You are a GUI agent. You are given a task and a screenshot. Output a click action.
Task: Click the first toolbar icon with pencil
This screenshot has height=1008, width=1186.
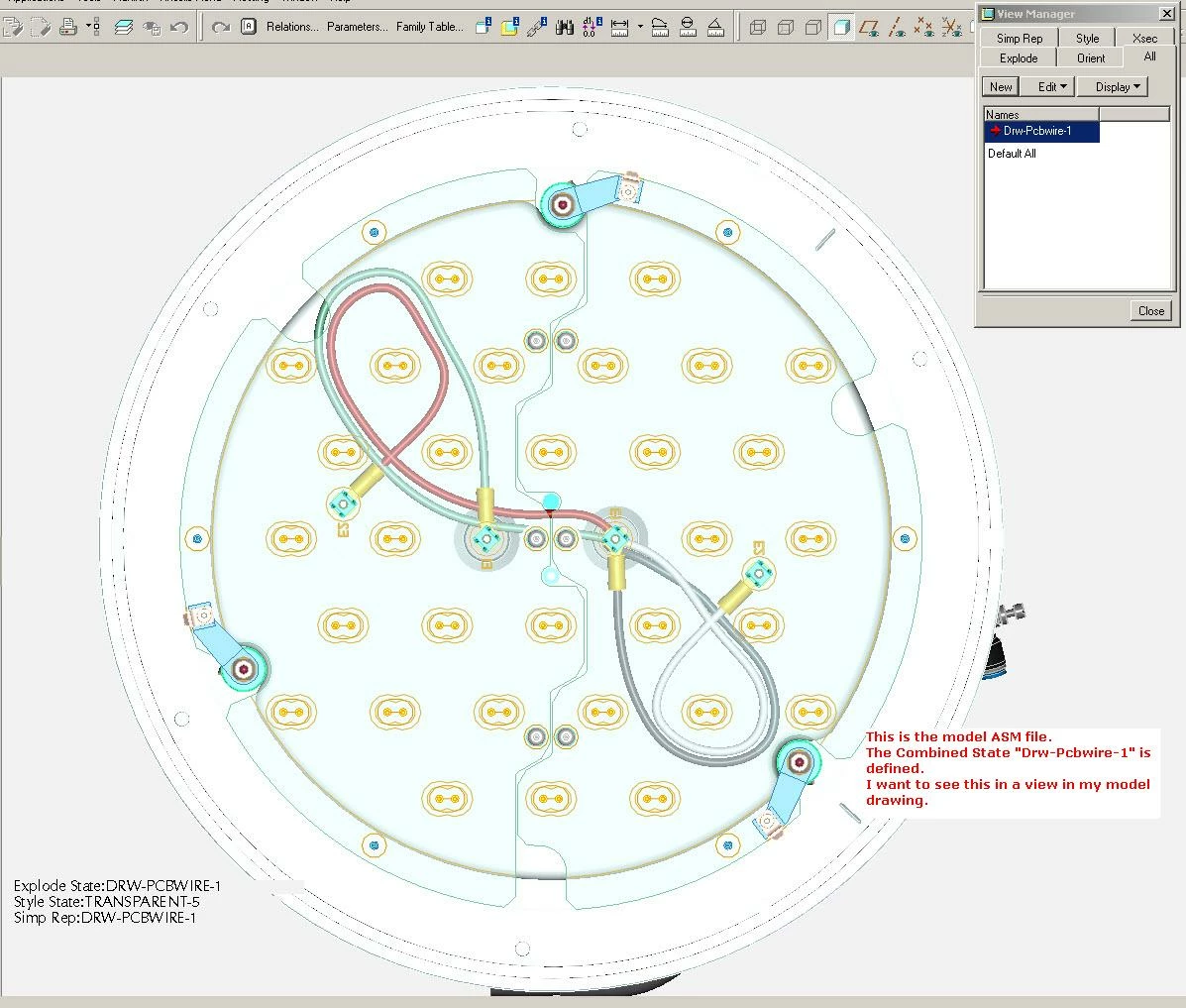point(13,27)
